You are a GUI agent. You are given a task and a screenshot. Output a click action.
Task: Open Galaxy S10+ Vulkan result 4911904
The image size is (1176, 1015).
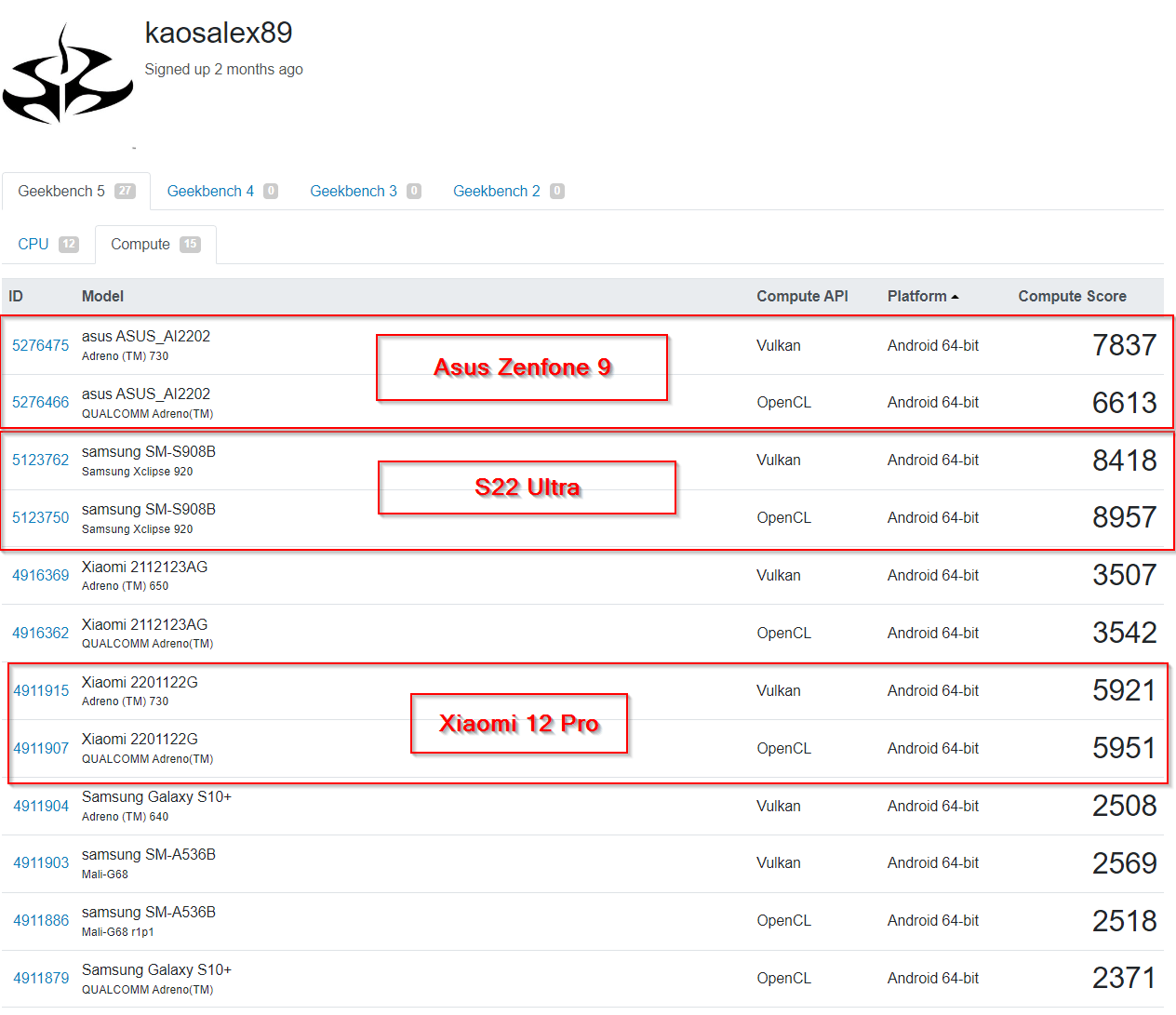click(x=41, y=806)
